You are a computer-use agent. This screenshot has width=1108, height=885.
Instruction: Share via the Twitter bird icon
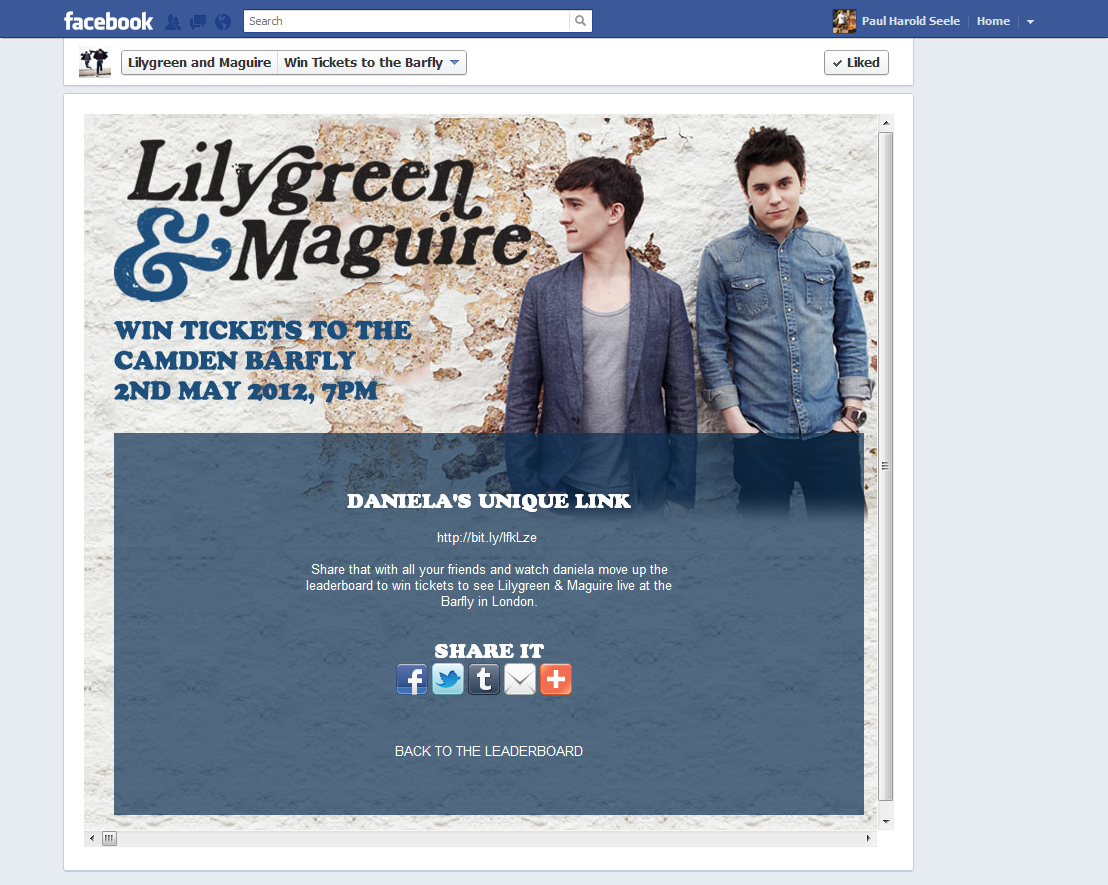coord(448,679)
